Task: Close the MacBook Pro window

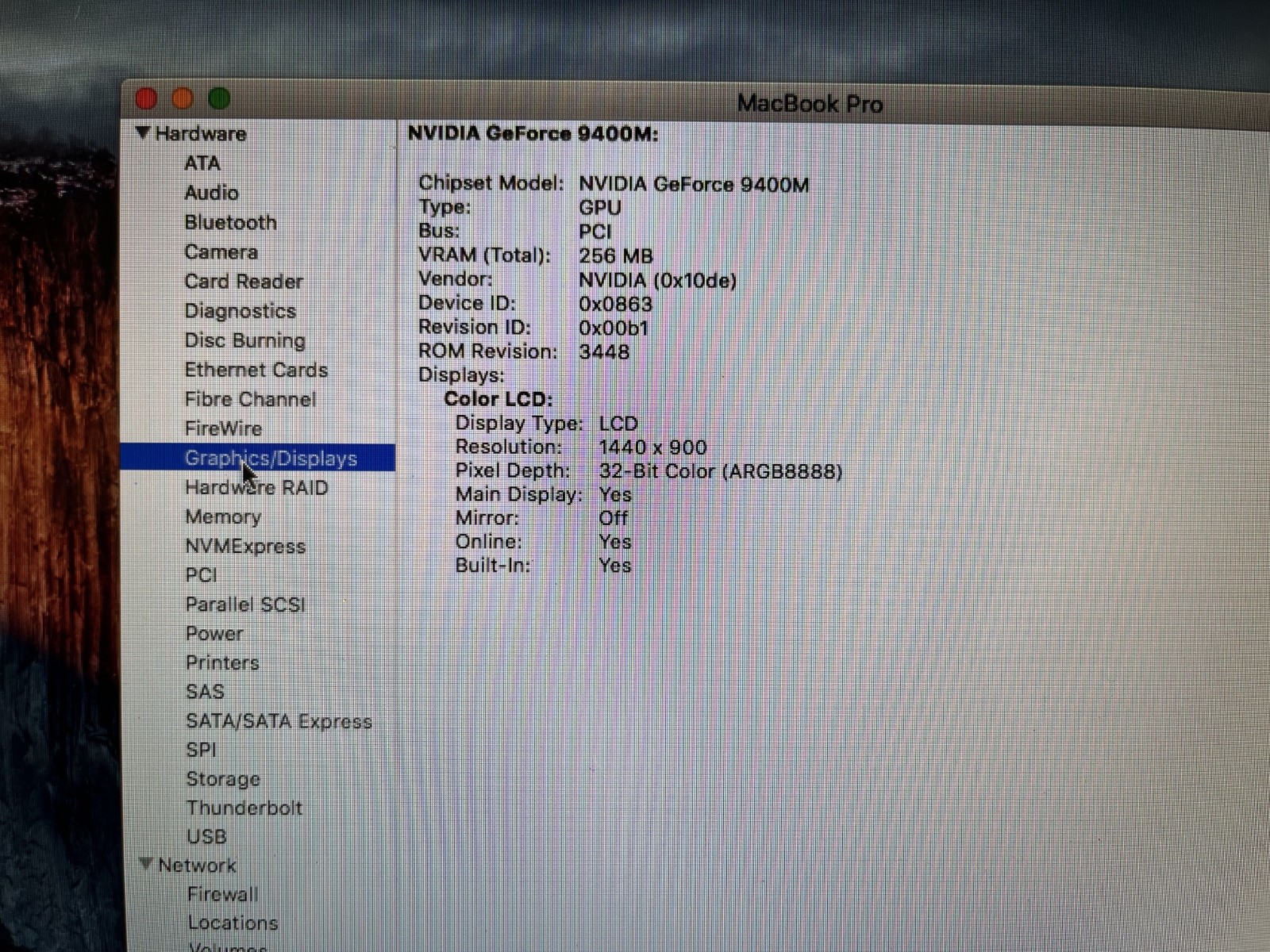Action: [x=147, y=98]
